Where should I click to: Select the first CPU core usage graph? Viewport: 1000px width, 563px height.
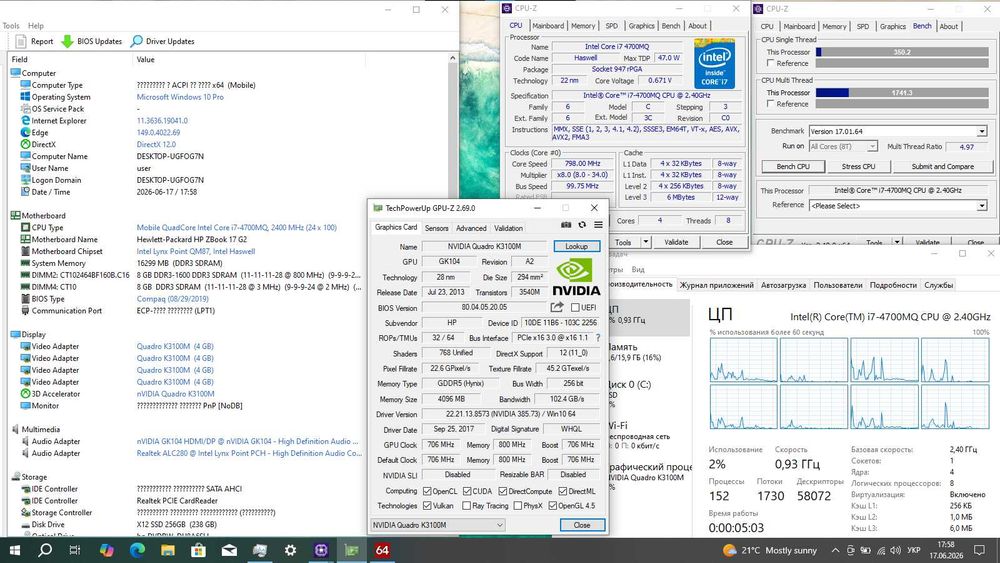pos(743,360)
